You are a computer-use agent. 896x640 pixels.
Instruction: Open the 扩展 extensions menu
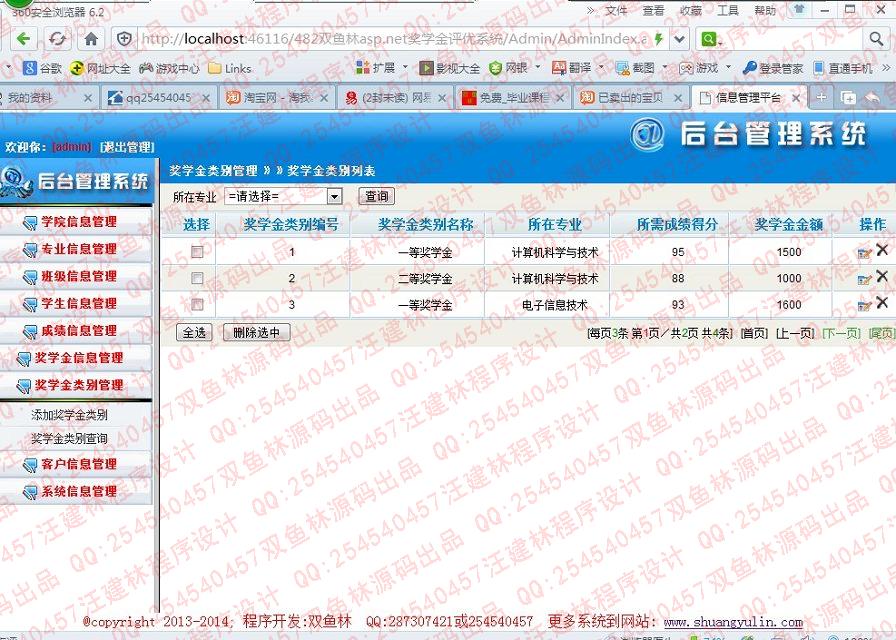[375, 68]
